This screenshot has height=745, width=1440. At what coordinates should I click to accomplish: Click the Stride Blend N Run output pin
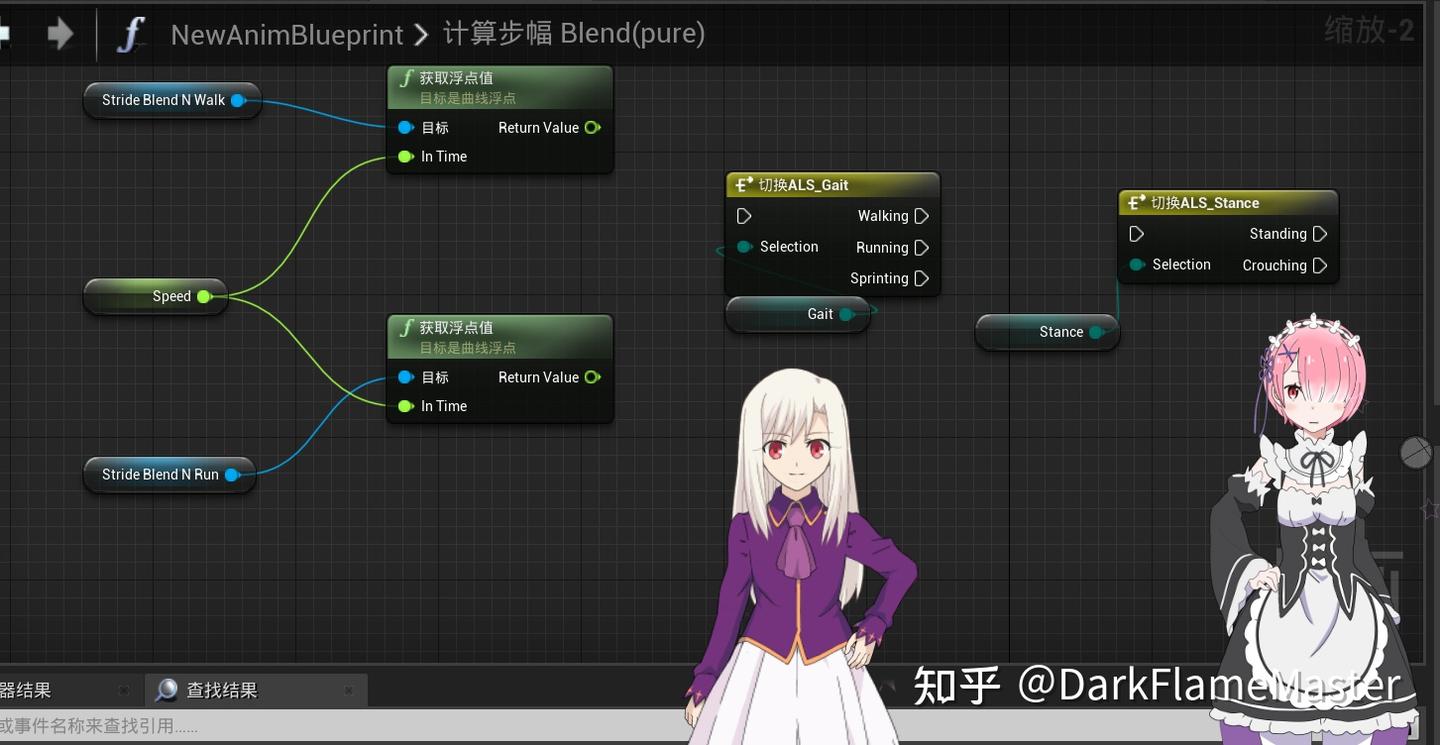click(232, 474)
